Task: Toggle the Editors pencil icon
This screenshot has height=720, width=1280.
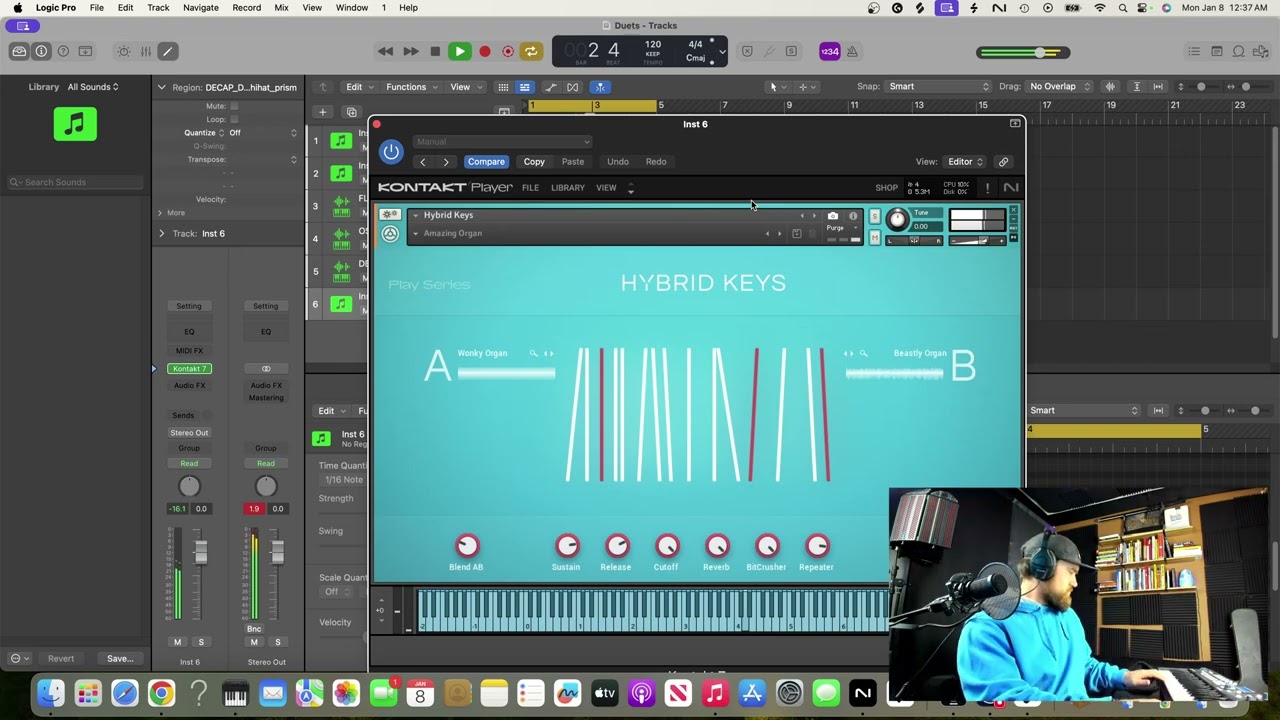Action: click(167, 51)
